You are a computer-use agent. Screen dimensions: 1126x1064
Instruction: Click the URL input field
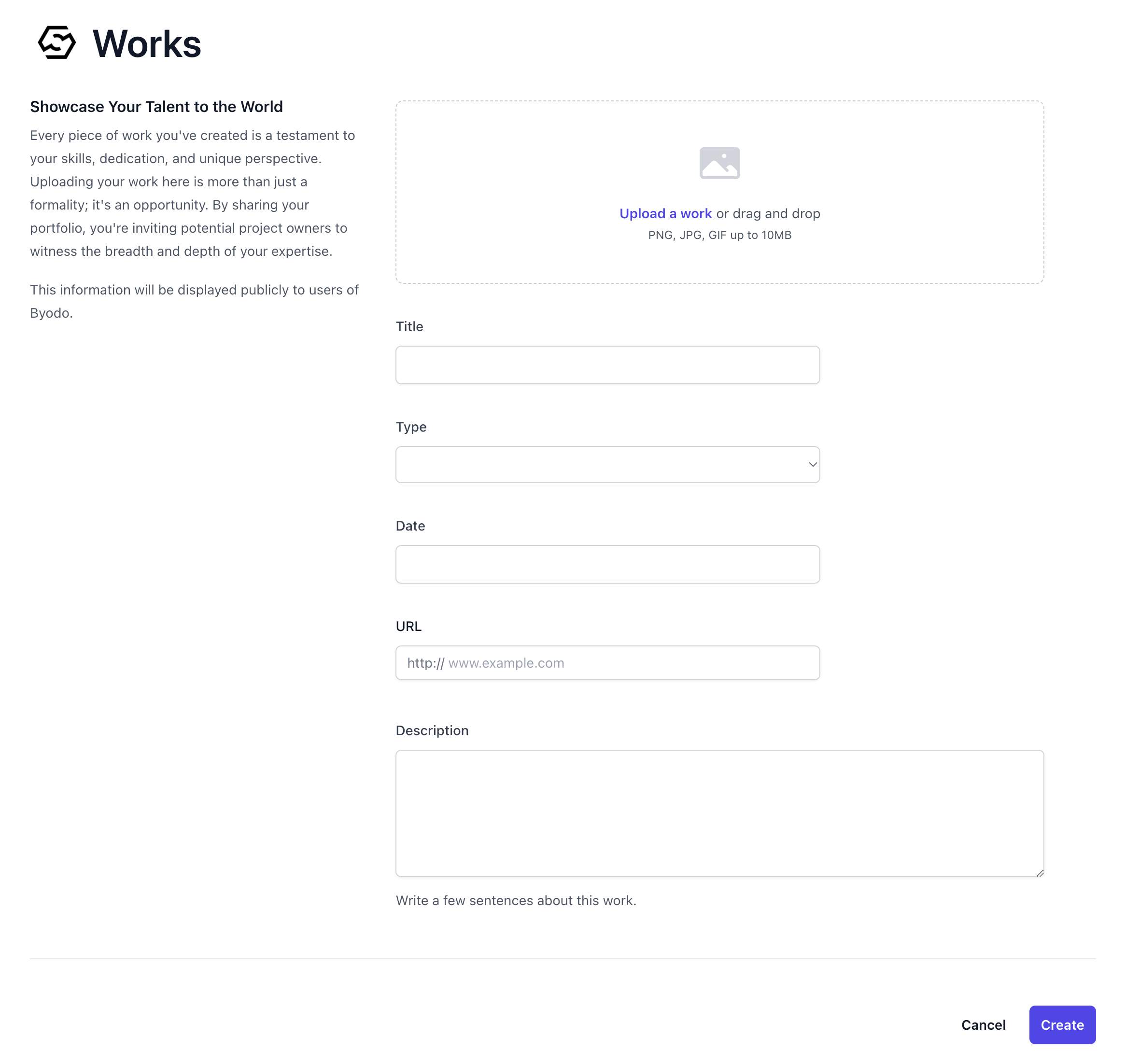[630, 662]
